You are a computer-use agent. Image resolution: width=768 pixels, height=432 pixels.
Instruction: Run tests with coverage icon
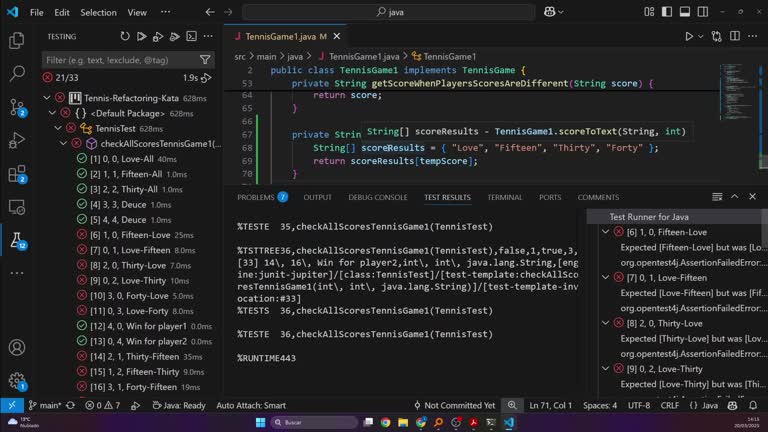click(x=174, y=36)
